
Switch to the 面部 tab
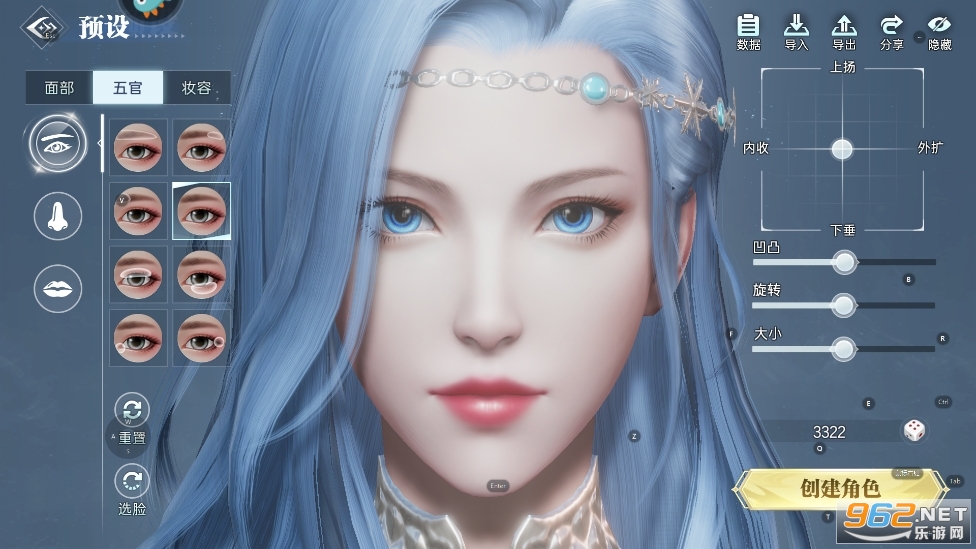(59, 88)
